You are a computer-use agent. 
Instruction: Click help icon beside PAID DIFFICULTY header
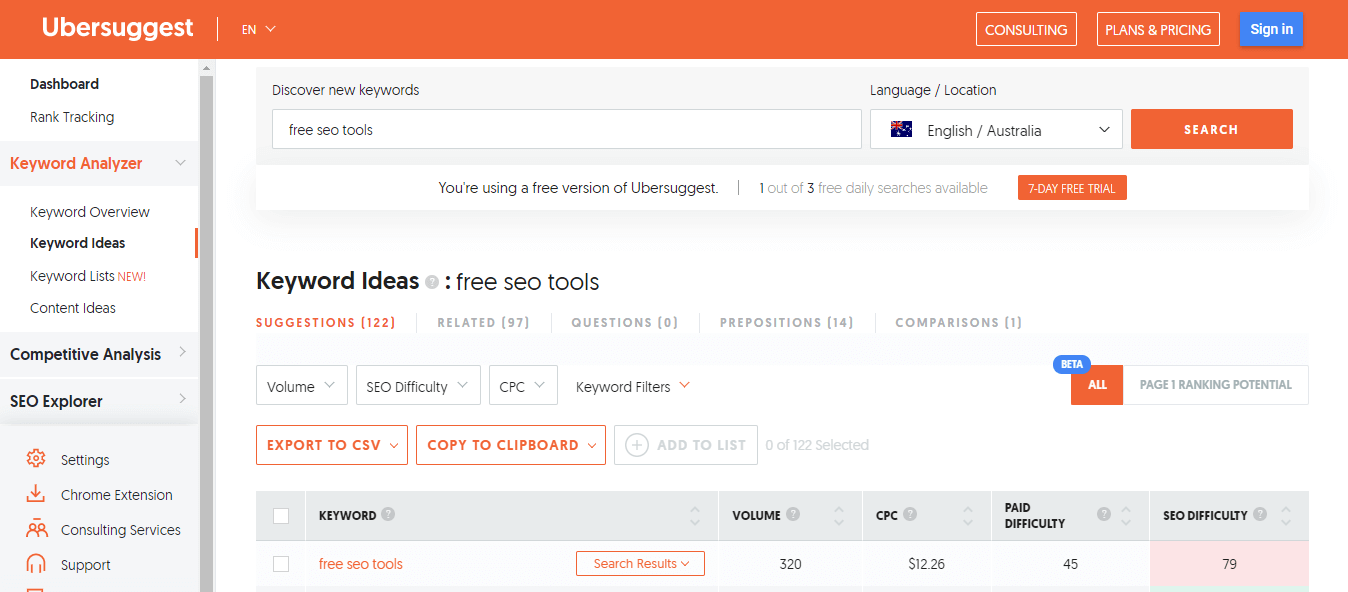1104,515
